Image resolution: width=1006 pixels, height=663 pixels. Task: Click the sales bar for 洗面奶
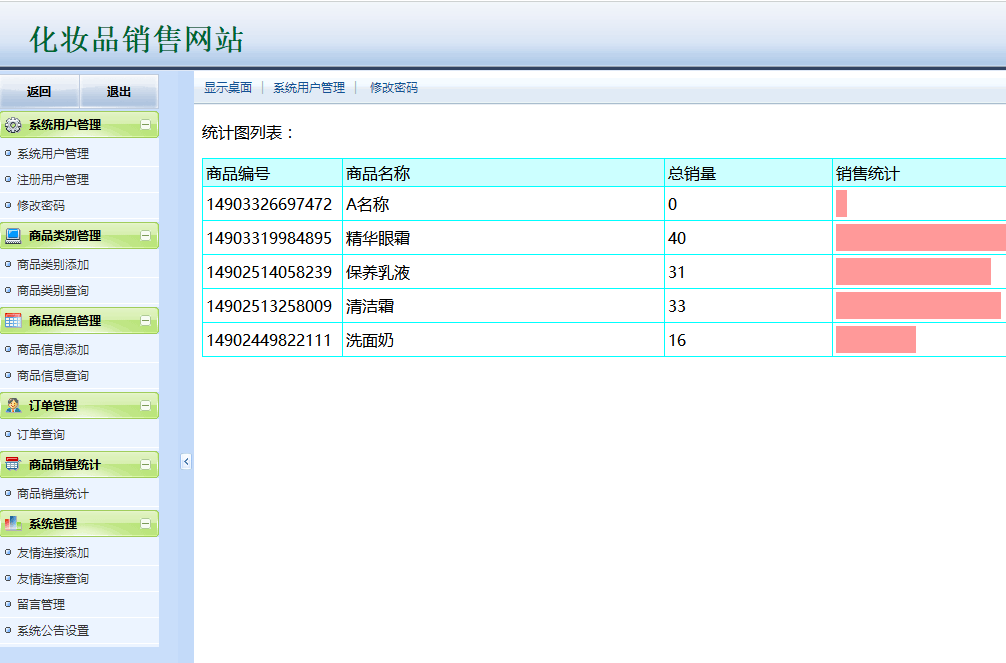click(876, 340)
